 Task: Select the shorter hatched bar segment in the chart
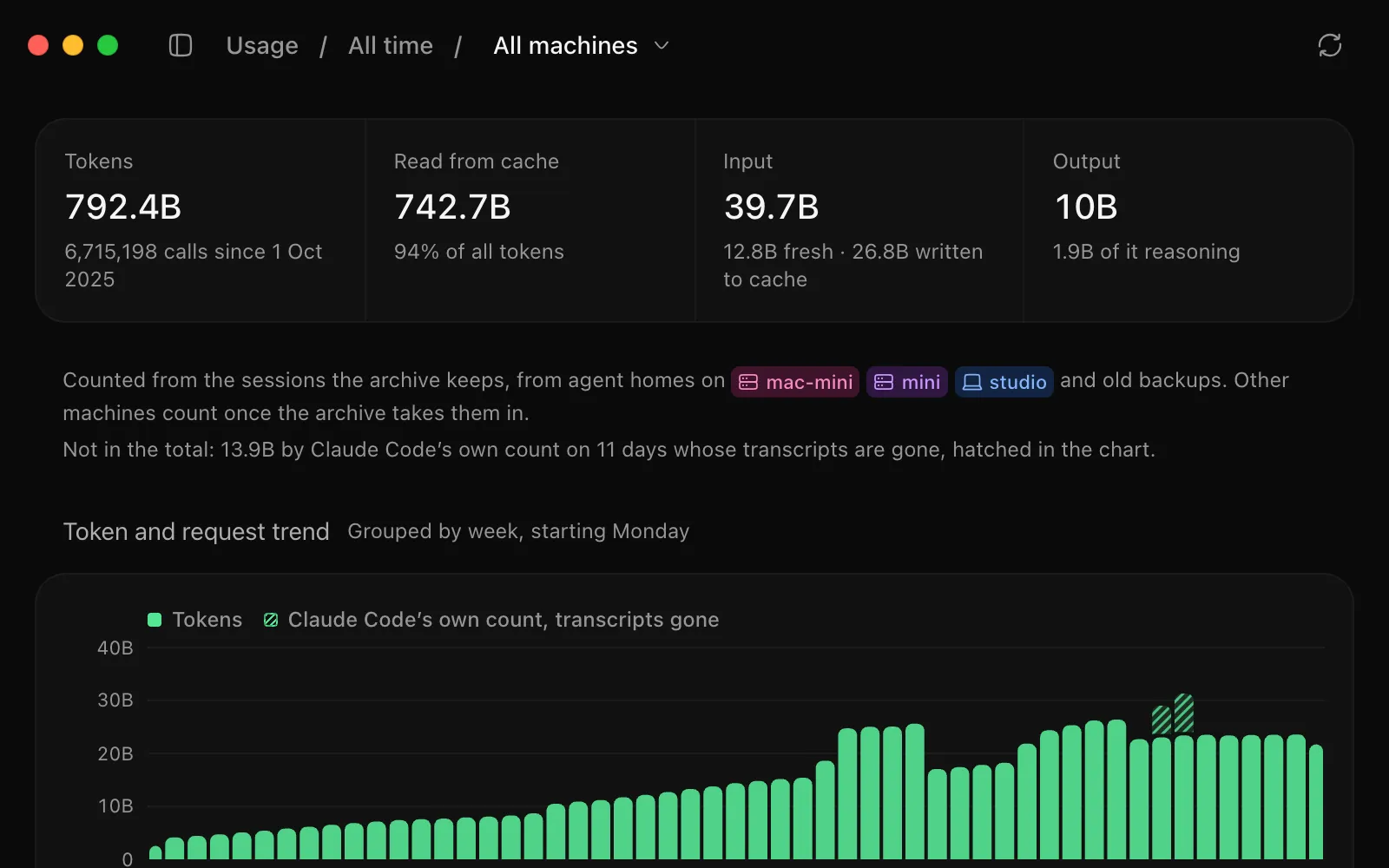coord(1162,720)
